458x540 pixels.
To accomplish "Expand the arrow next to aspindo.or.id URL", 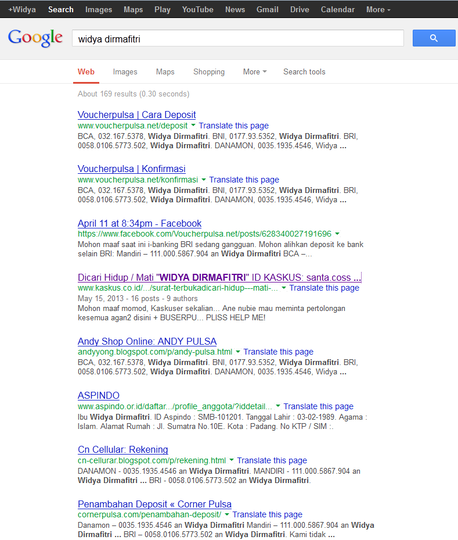I will (x=278, y=406).
